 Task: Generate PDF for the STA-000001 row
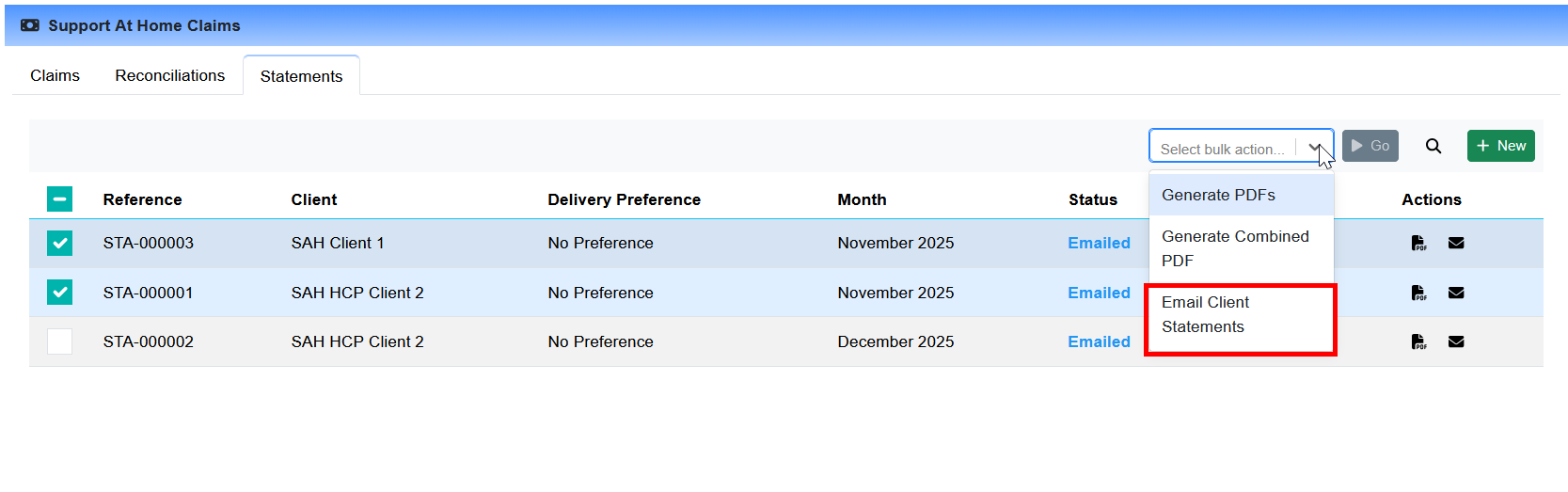point(1418,293)
